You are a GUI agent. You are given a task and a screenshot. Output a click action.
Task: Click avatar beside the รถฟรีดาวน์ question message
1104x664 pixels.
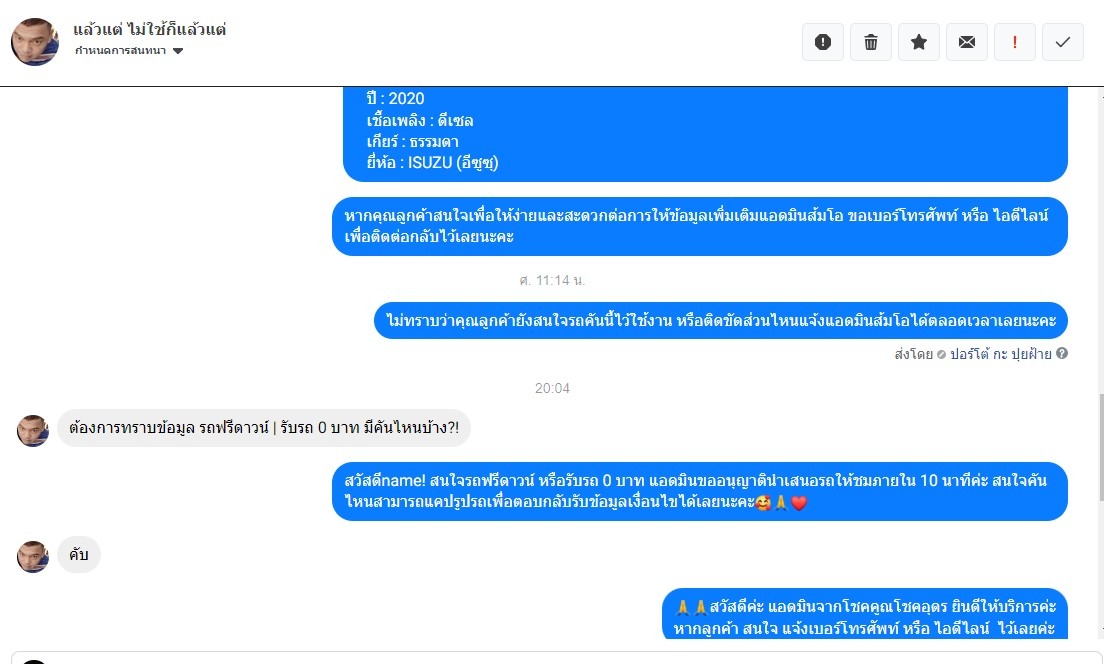point(32,430)
